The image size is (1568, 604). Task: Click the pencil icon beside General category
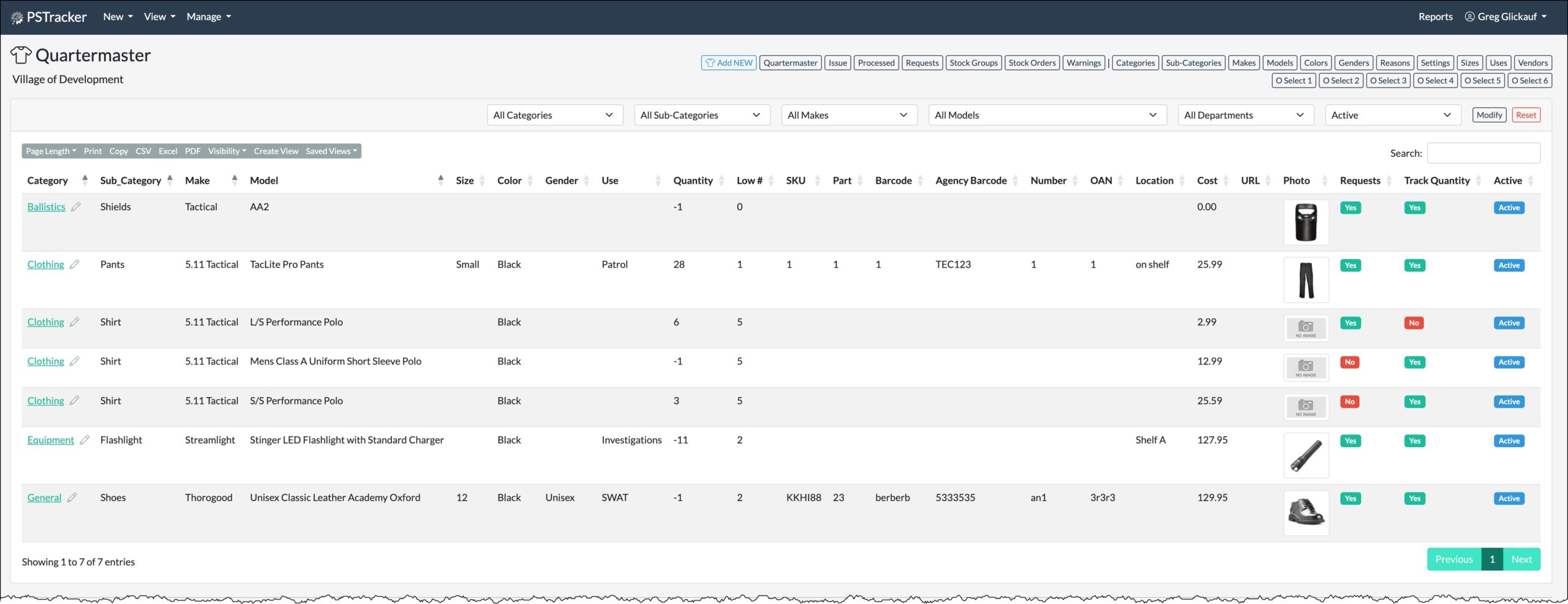click(x=72, y=497)
